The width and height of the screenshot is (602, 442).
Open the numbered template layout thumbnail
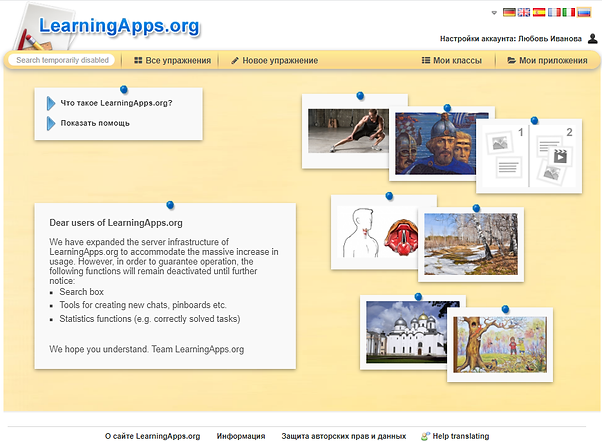point(529,156)
